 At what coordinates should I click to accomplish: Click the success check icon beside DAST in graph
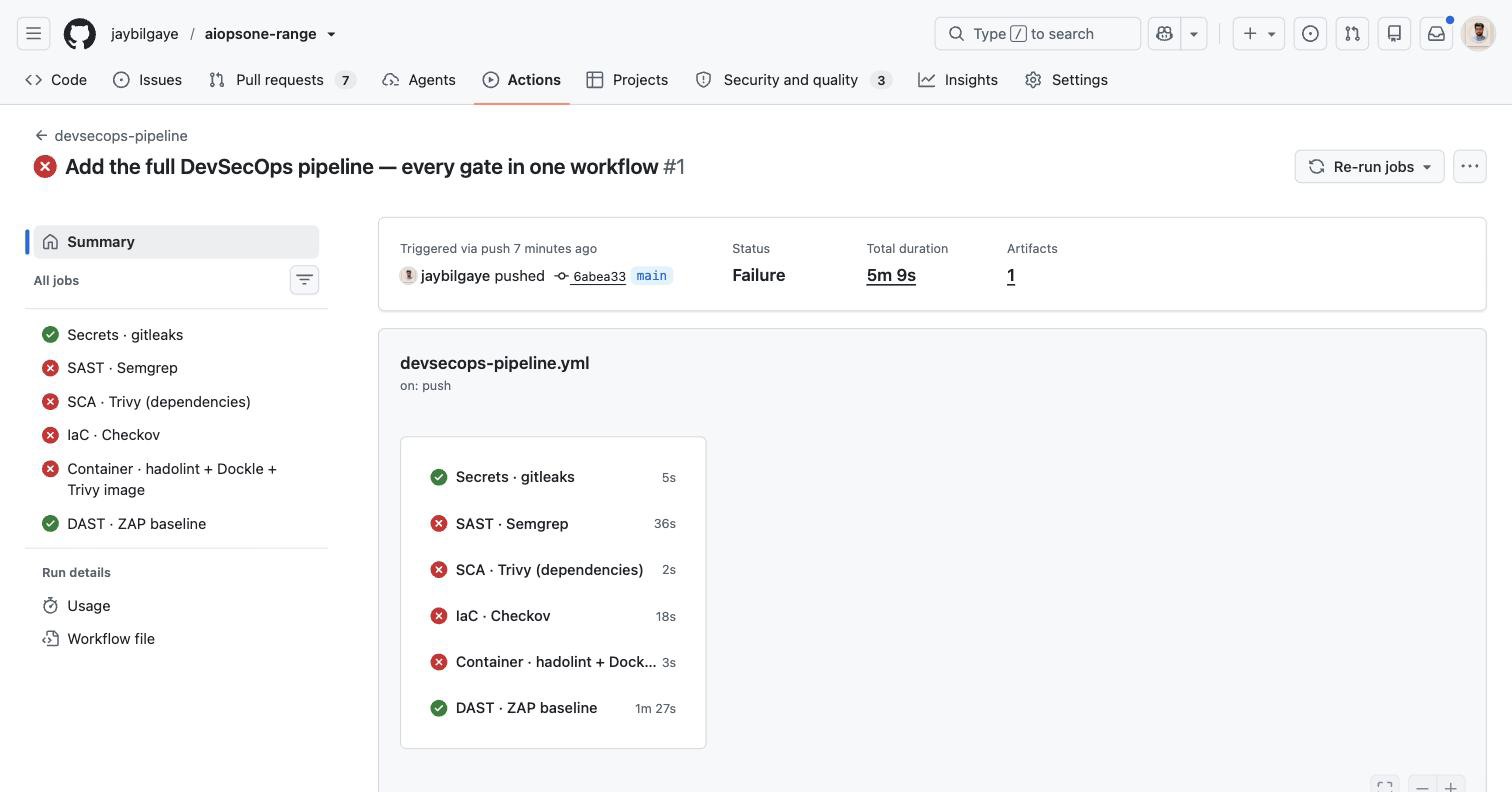pyautogui.click(x=438, y=708)
